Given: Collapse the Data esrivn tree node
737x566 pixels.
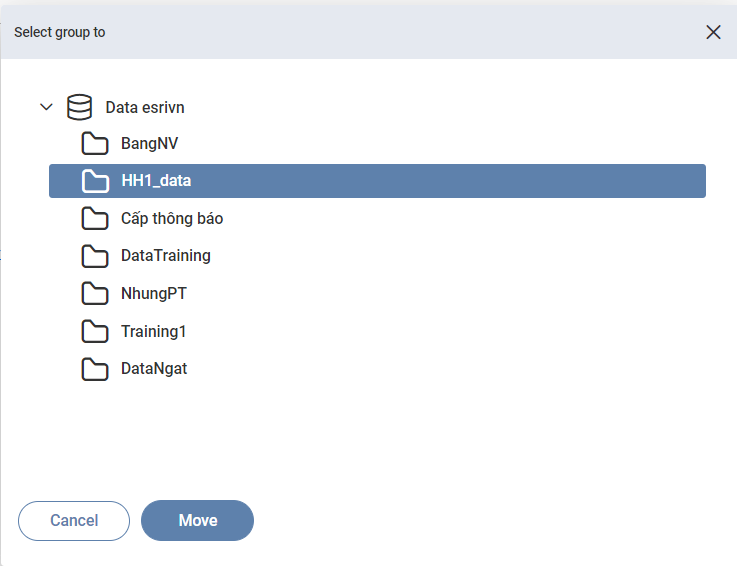Looking at the screenshot, I should (46, 107).
